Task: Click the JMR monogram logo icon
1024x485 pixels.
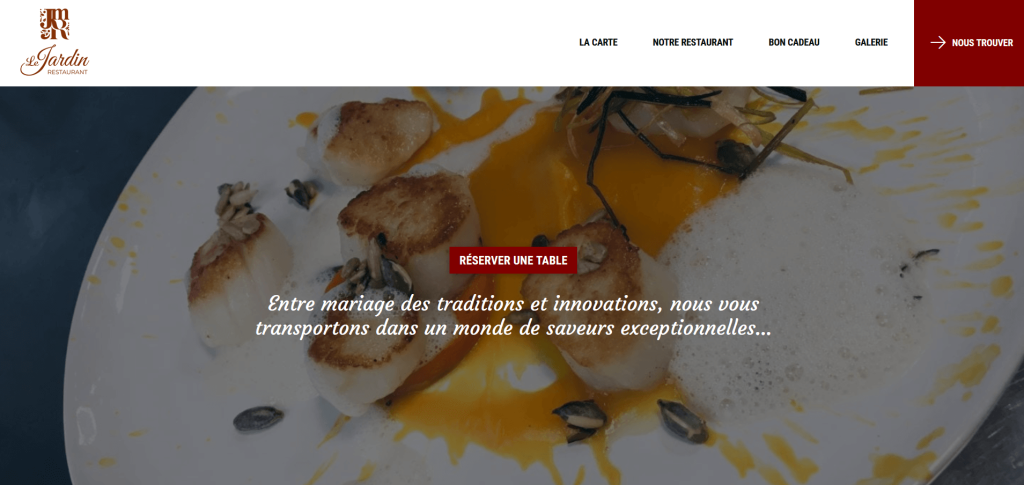Action: (55, 24)
